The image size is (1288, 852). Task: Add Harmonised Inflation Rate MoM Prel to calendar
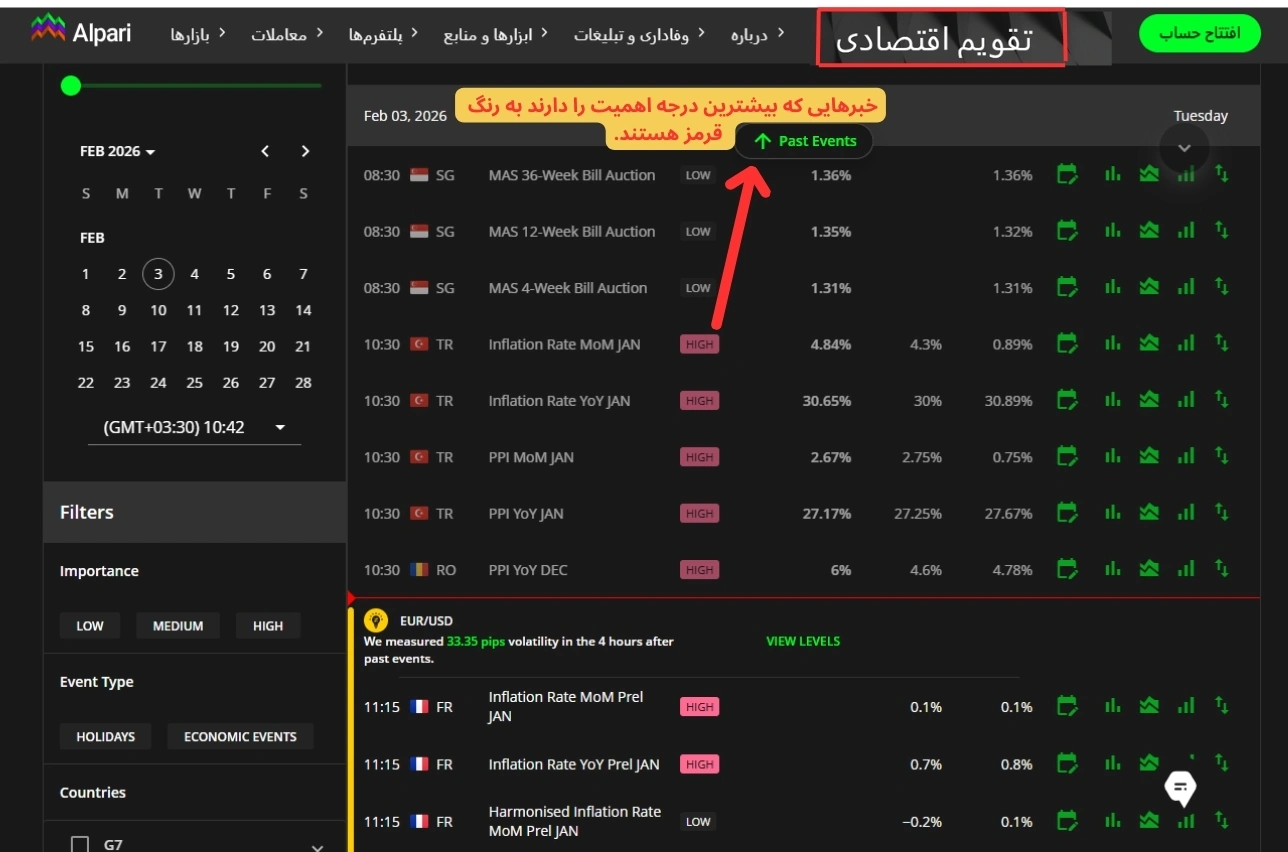(x=1068, y=822)
